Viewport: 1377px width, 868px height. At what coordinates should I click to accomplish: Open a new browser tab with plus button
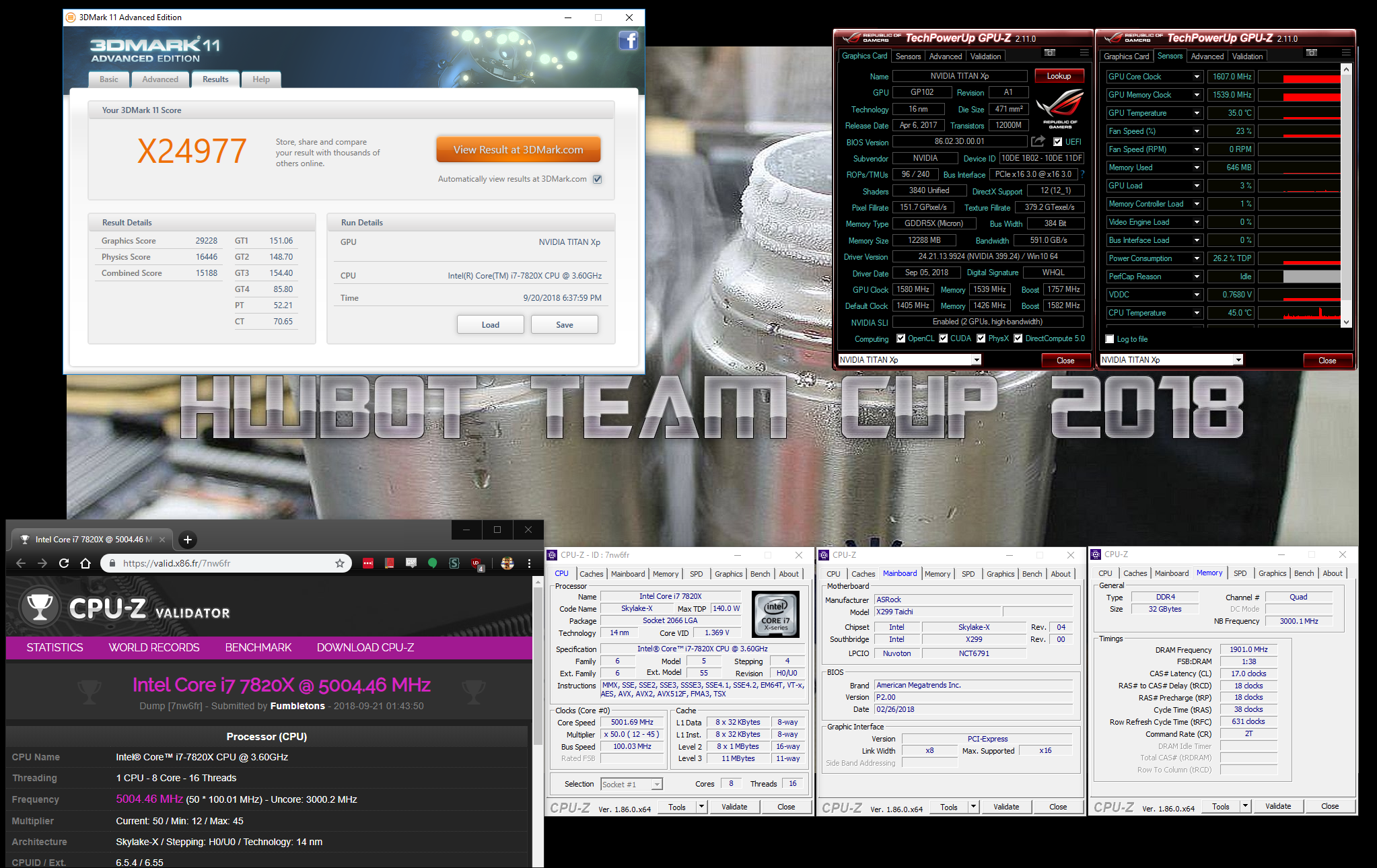point(188,540)
